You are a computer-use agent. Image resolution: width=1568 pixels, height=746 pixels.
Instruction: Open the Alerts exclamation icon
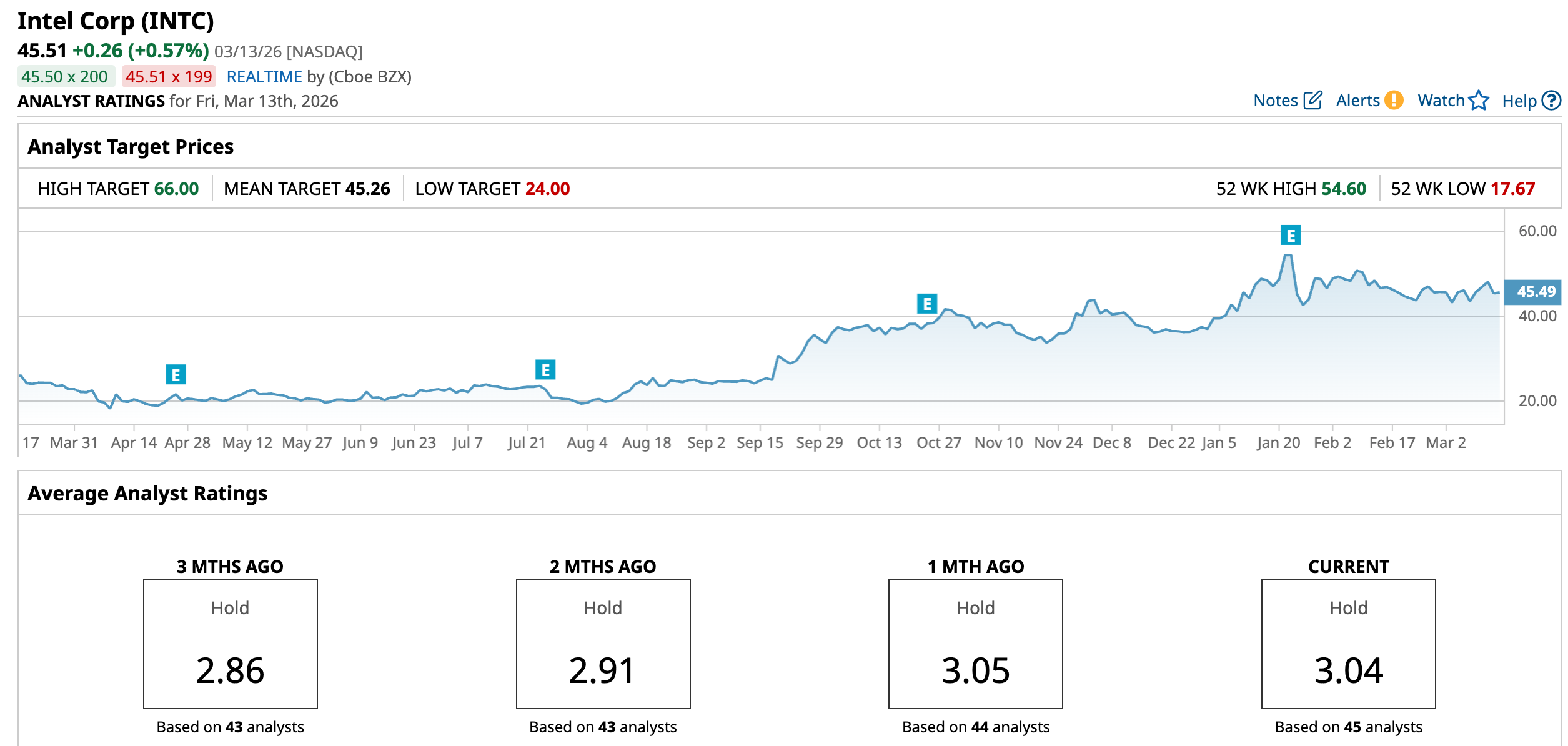pyautogui.click(x=1394, y=101)
